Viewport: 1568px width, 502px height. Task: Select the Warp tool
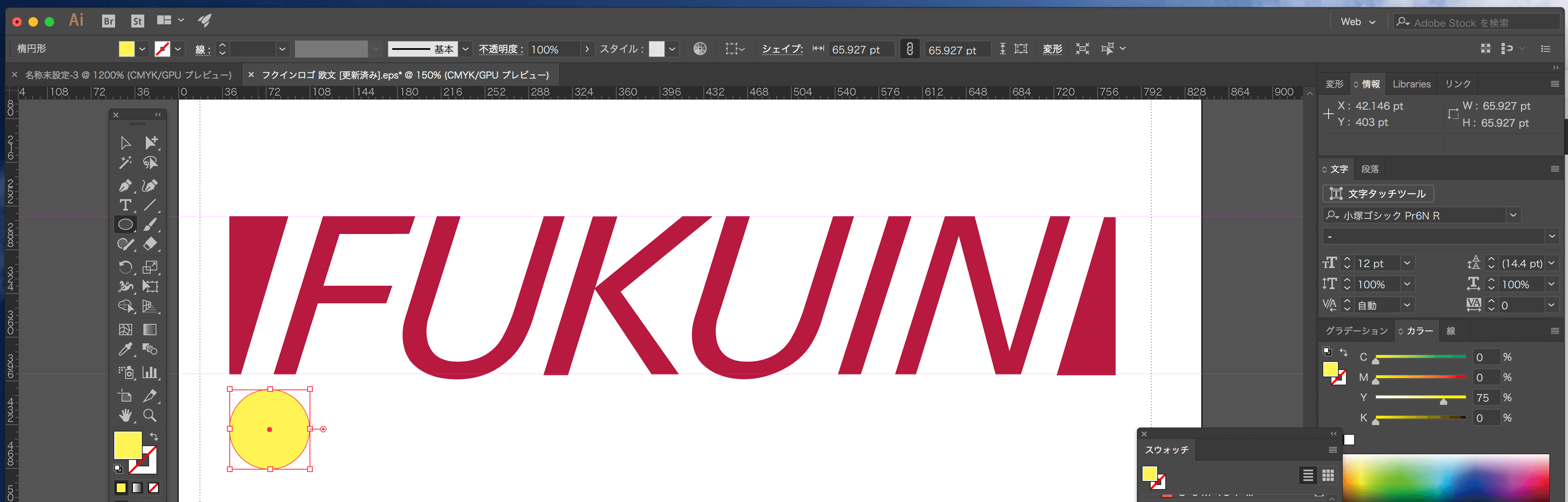tap(125, 287)
